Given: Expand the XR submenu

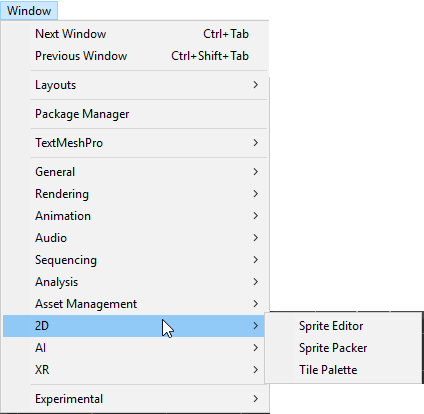Looking at the screenshot, I should 134,370.
